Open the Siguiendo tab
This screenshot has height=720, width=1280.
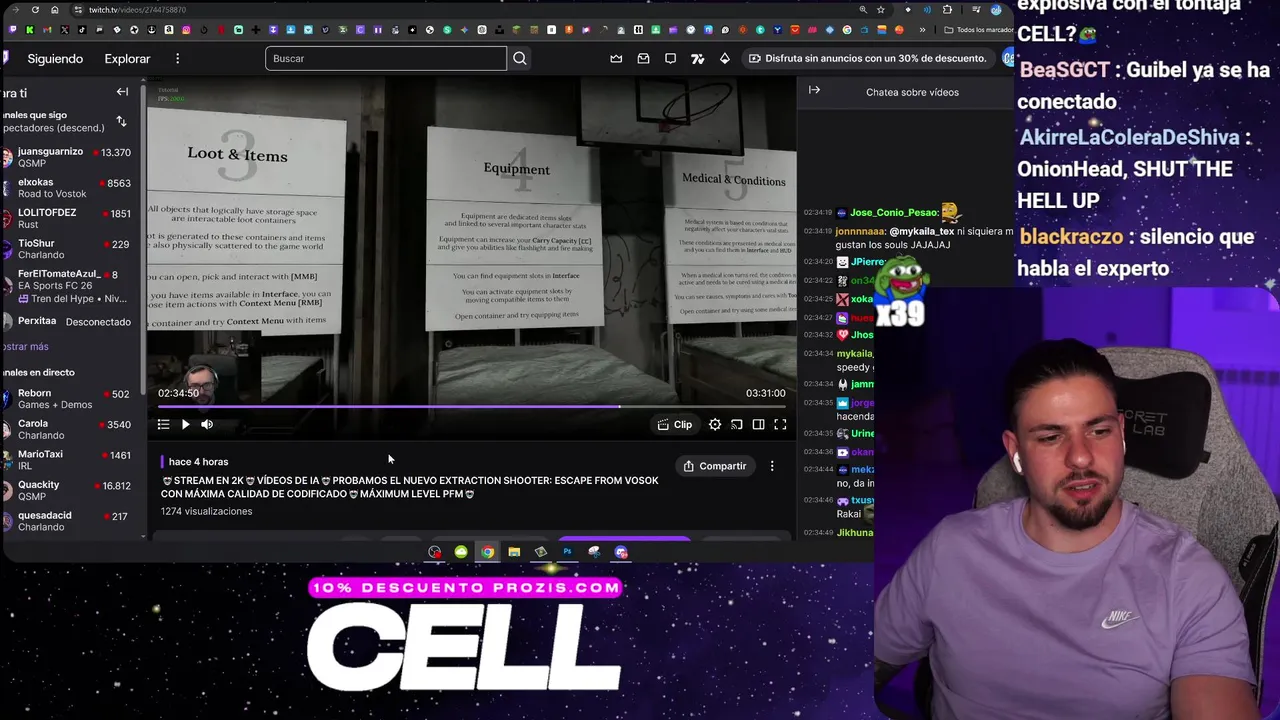[x=55, y=59]
